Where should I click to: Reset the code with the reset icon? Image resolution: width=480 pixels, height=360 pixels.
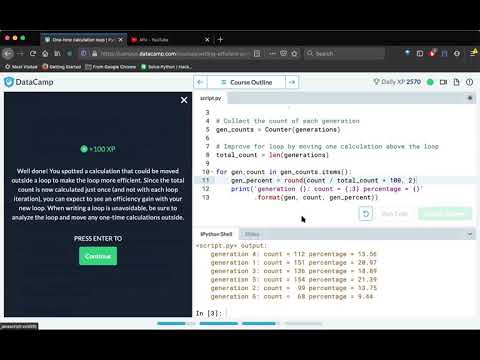(x=366, y=214)
